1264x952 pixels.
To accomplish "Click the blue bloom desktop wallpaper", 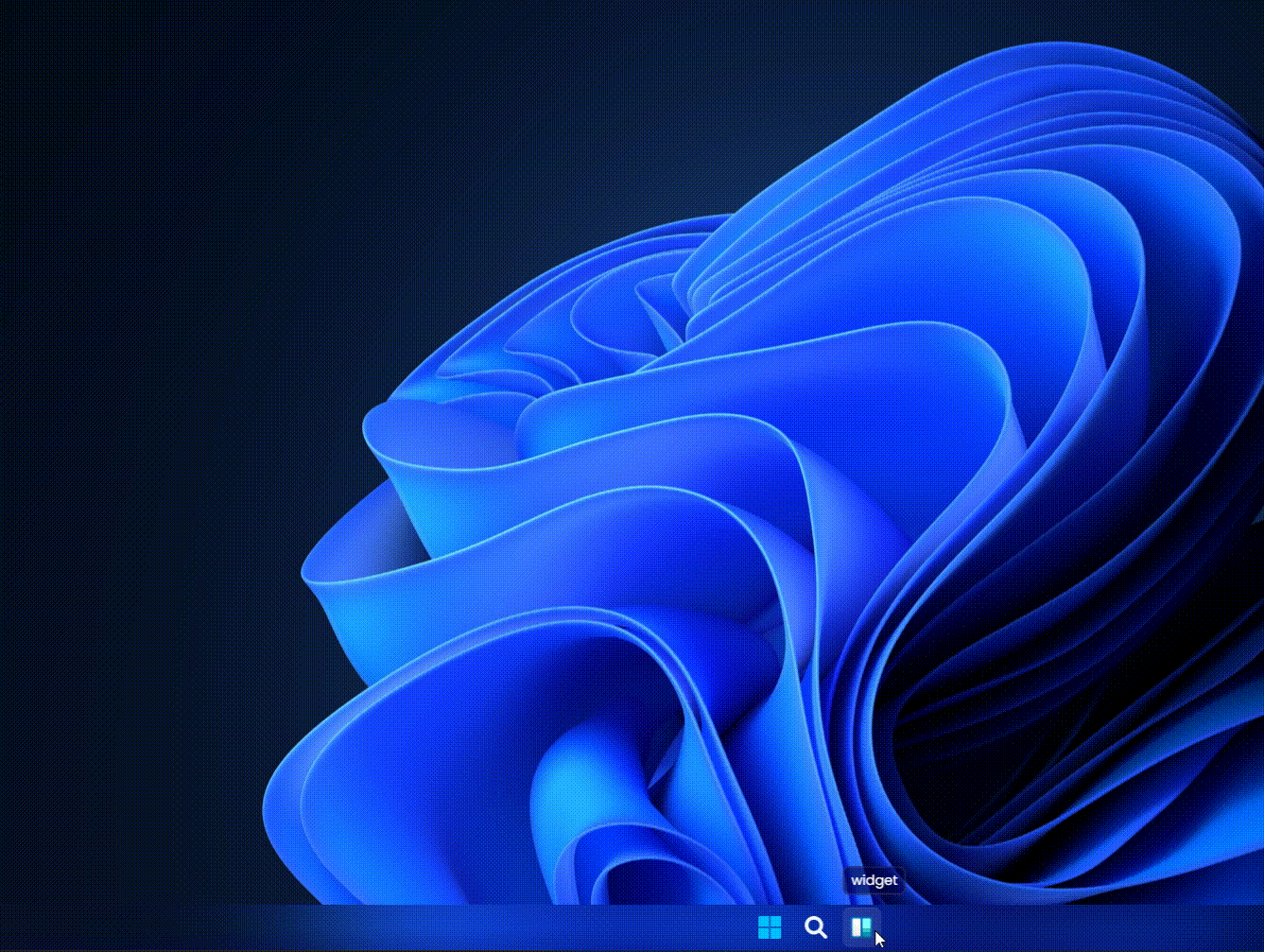I will point(567,473).
